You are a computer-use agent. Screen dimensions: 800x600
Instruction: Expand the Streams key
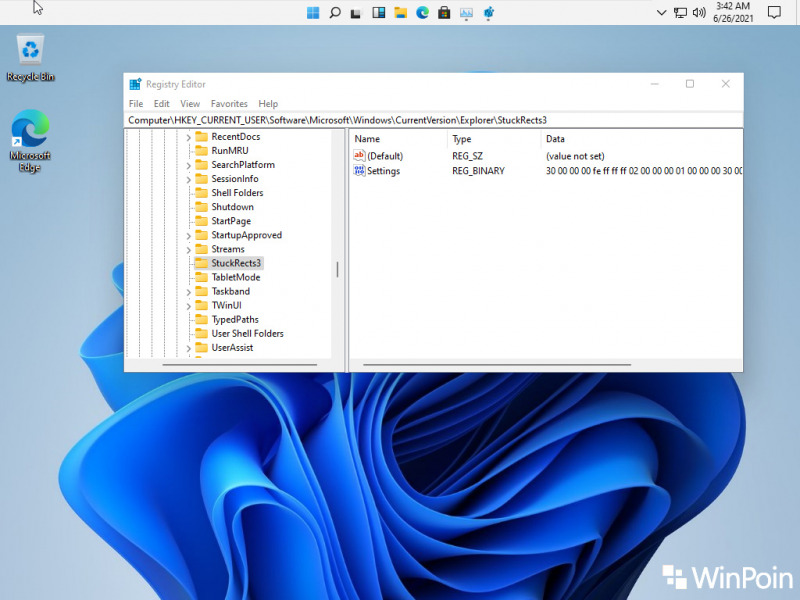click(x=188, y=249)
